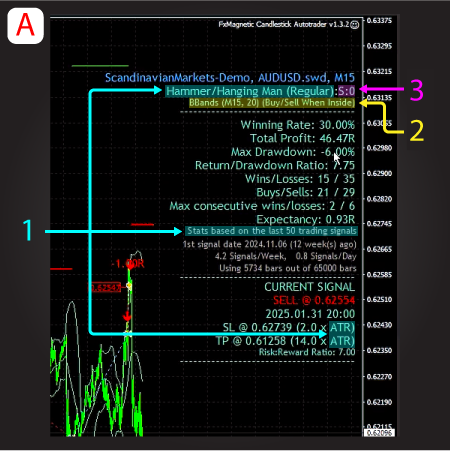Click the 0.62900 level on the price axis
450x451 pixels.
click(x=379, y=173)
